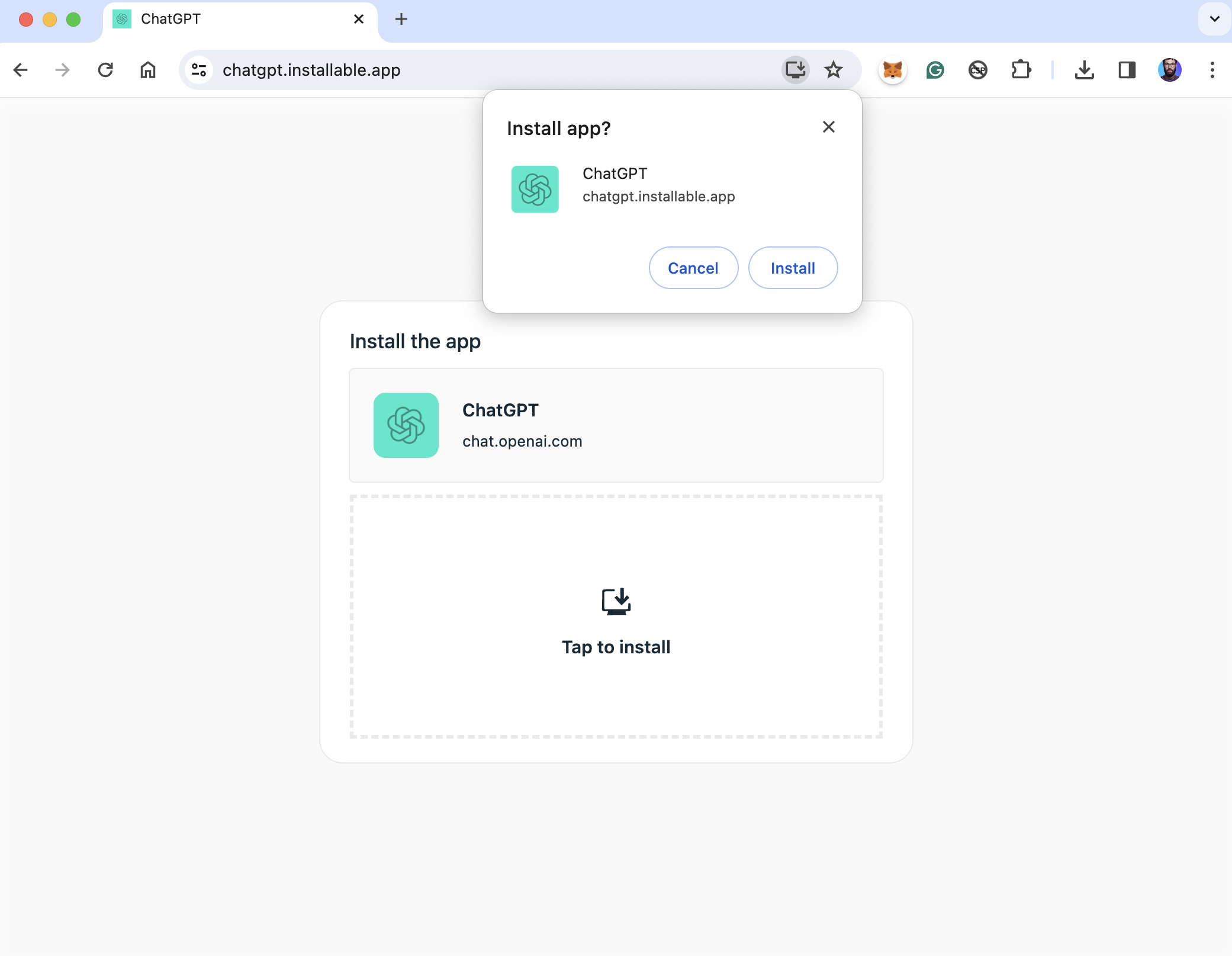
Task: Dismiss the Install app dialog
Action: (829, 127)
